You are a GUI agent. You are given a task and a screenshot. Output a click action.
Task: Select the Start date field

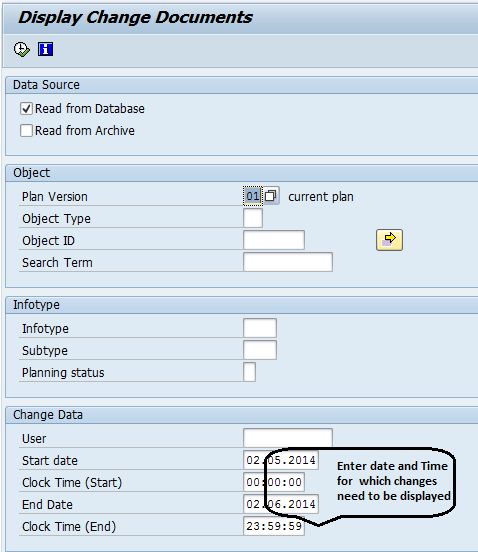point(281,460)
